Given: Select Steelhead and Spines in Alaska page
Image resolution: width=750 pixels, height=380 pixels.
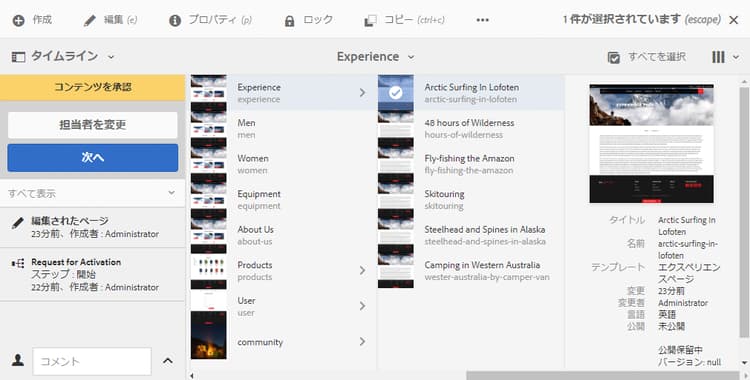Looking at the screenshot, I should (x=471, y=235).
